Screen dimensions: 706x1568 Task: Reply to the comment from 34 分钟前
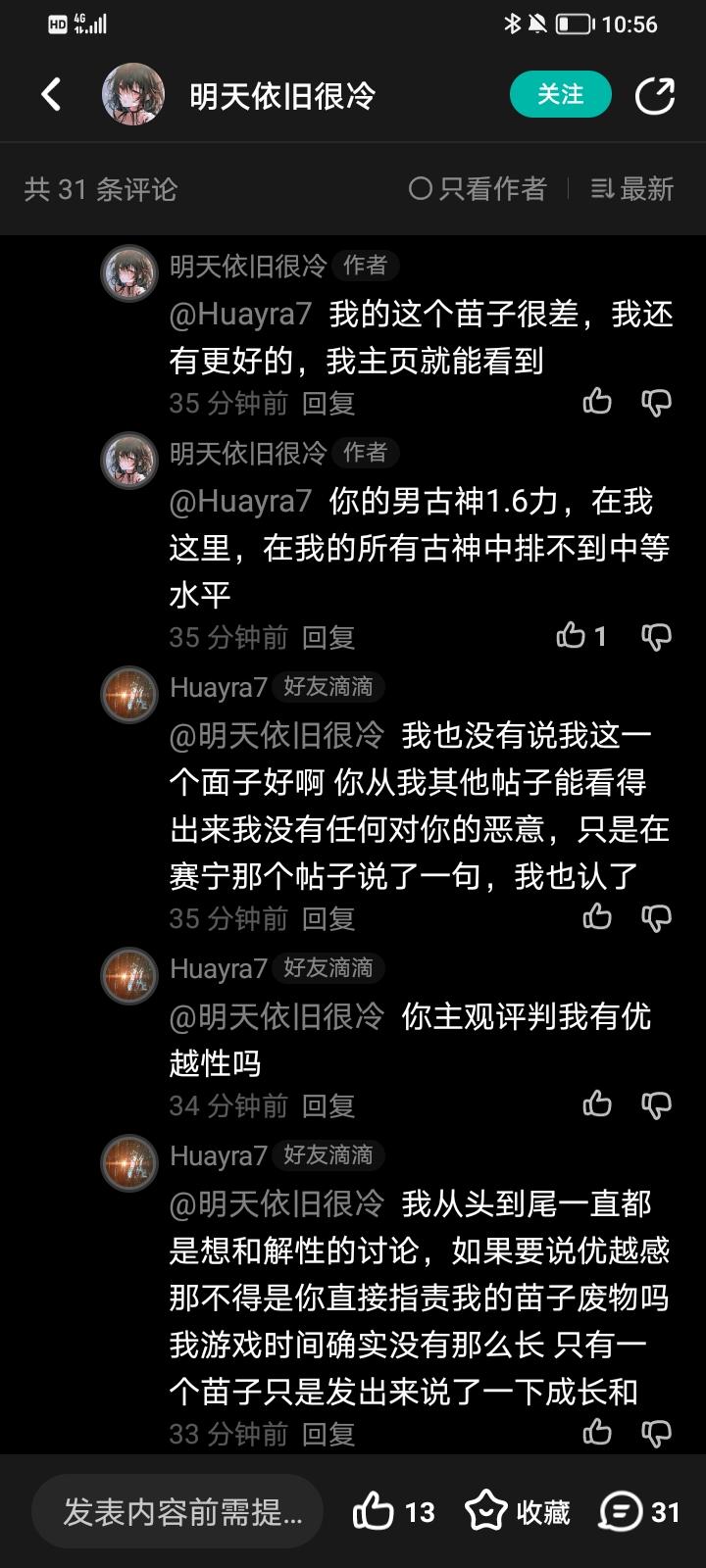point(328,1105)
